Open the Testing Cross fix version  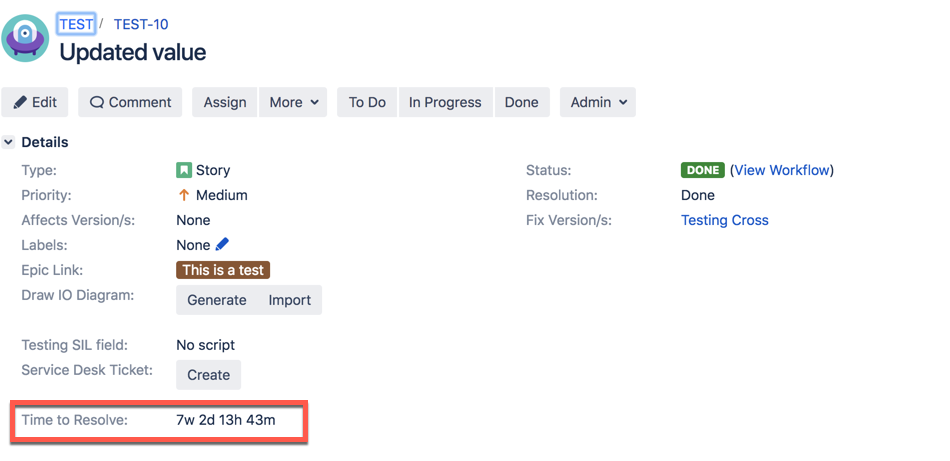click(725, 220)
